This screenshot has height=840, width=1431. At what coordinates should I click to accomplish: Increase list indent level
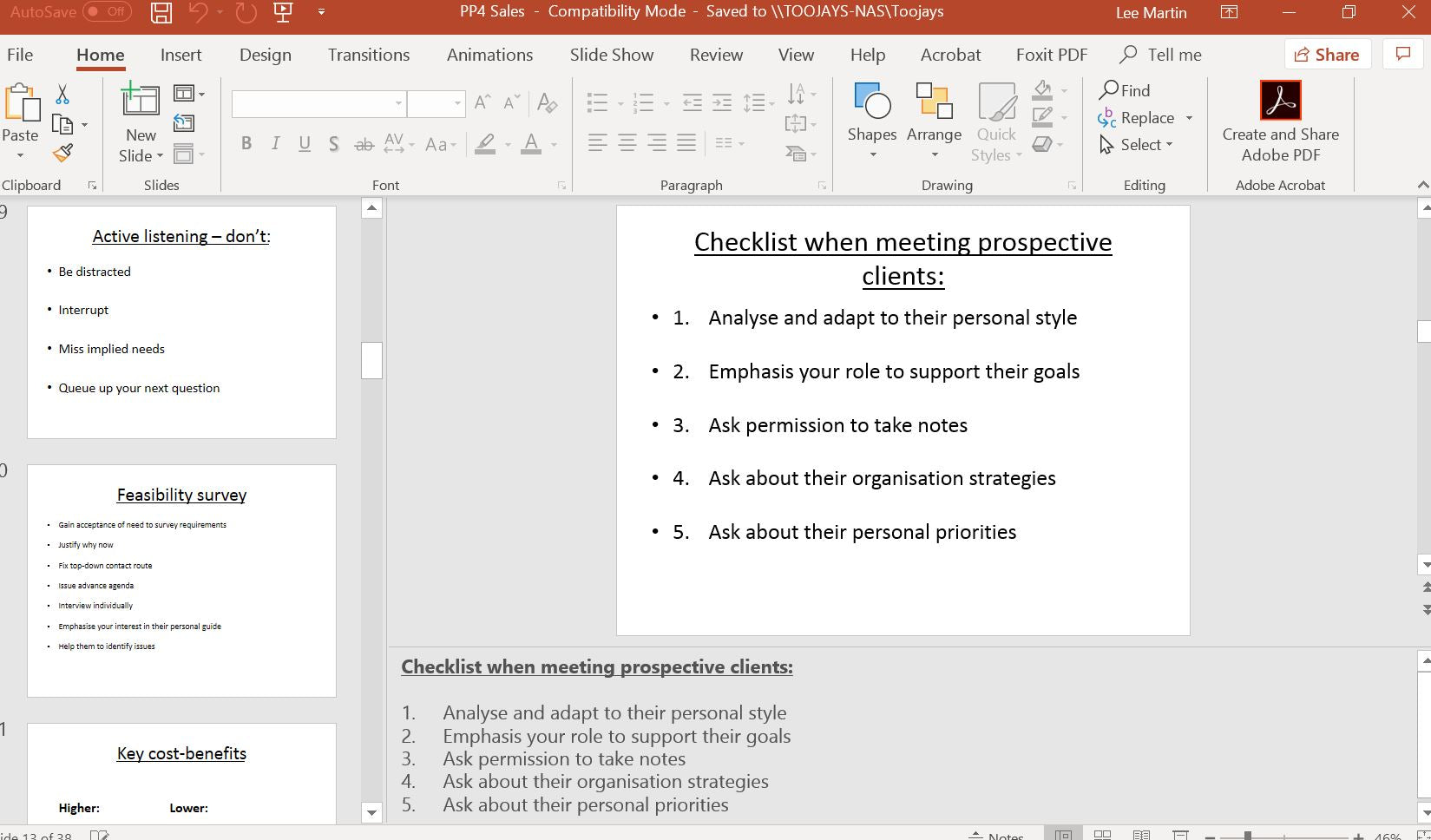coord(722,103)
